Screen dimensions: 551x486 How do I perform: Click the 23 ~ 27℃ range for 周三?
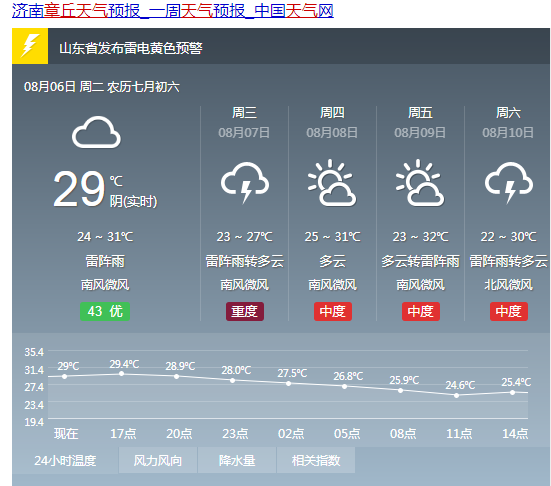click(245, 237)
